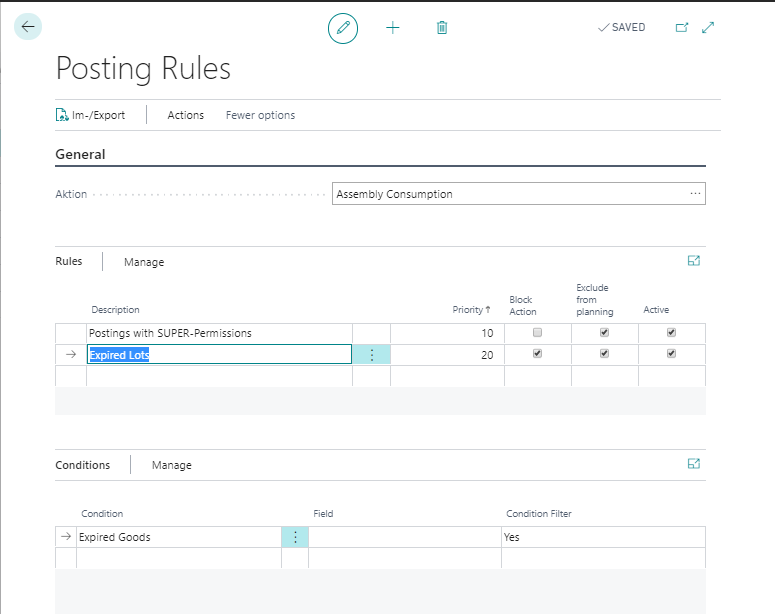Click the Aktion field with Assembly Consumption
Viewport: 775px width, 614px height.
[518, 194]
